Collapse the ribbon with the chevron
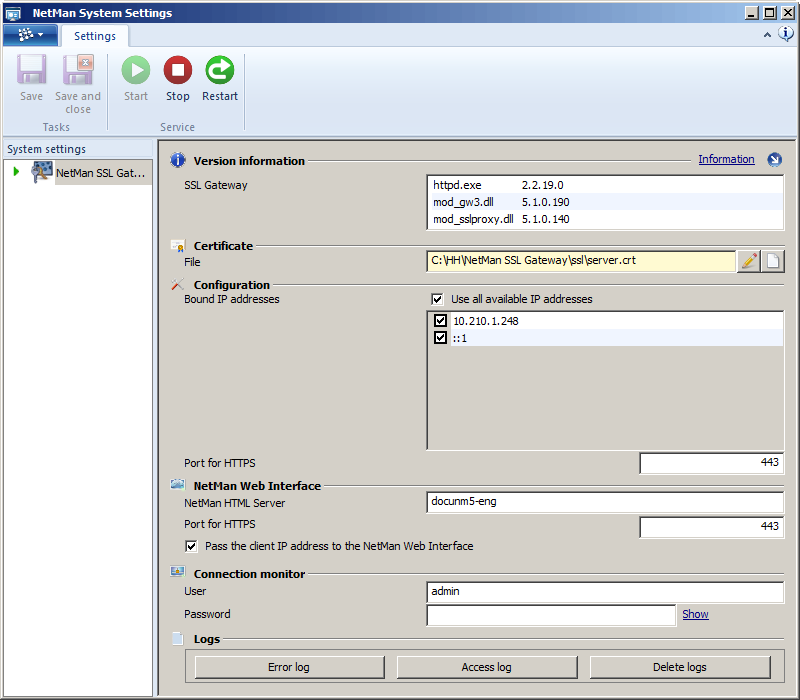 tap(768, 33)
